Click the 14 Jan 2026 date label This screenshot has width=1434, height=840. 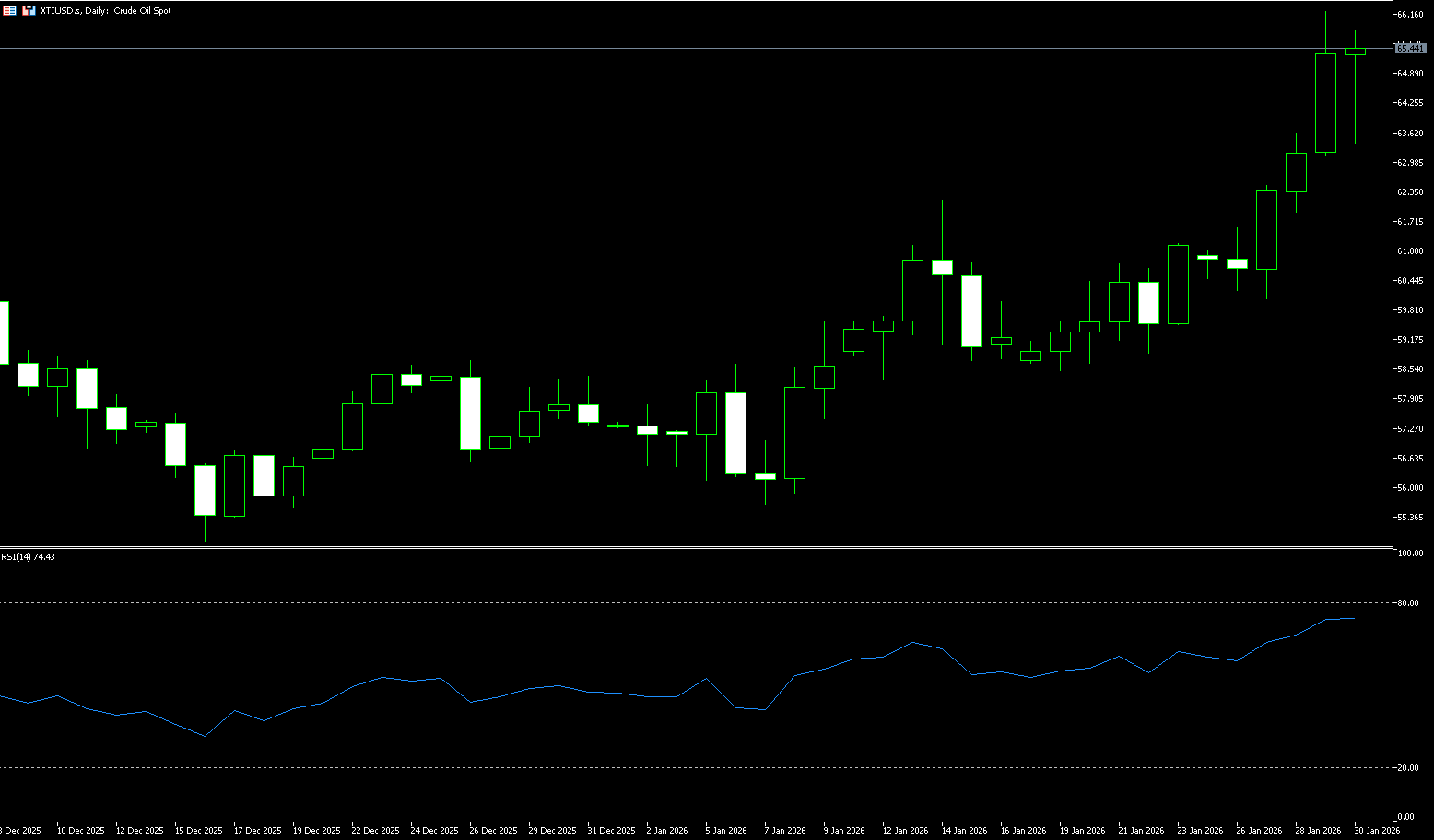point(964,831)
